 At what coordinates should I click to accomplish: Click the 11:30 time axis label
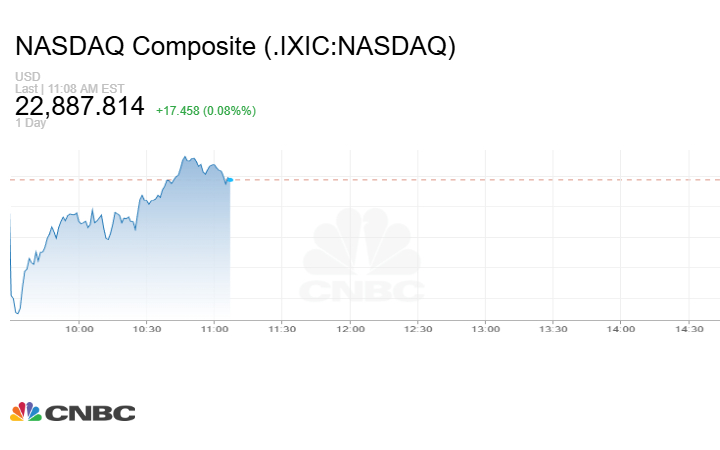pos(282,329)
